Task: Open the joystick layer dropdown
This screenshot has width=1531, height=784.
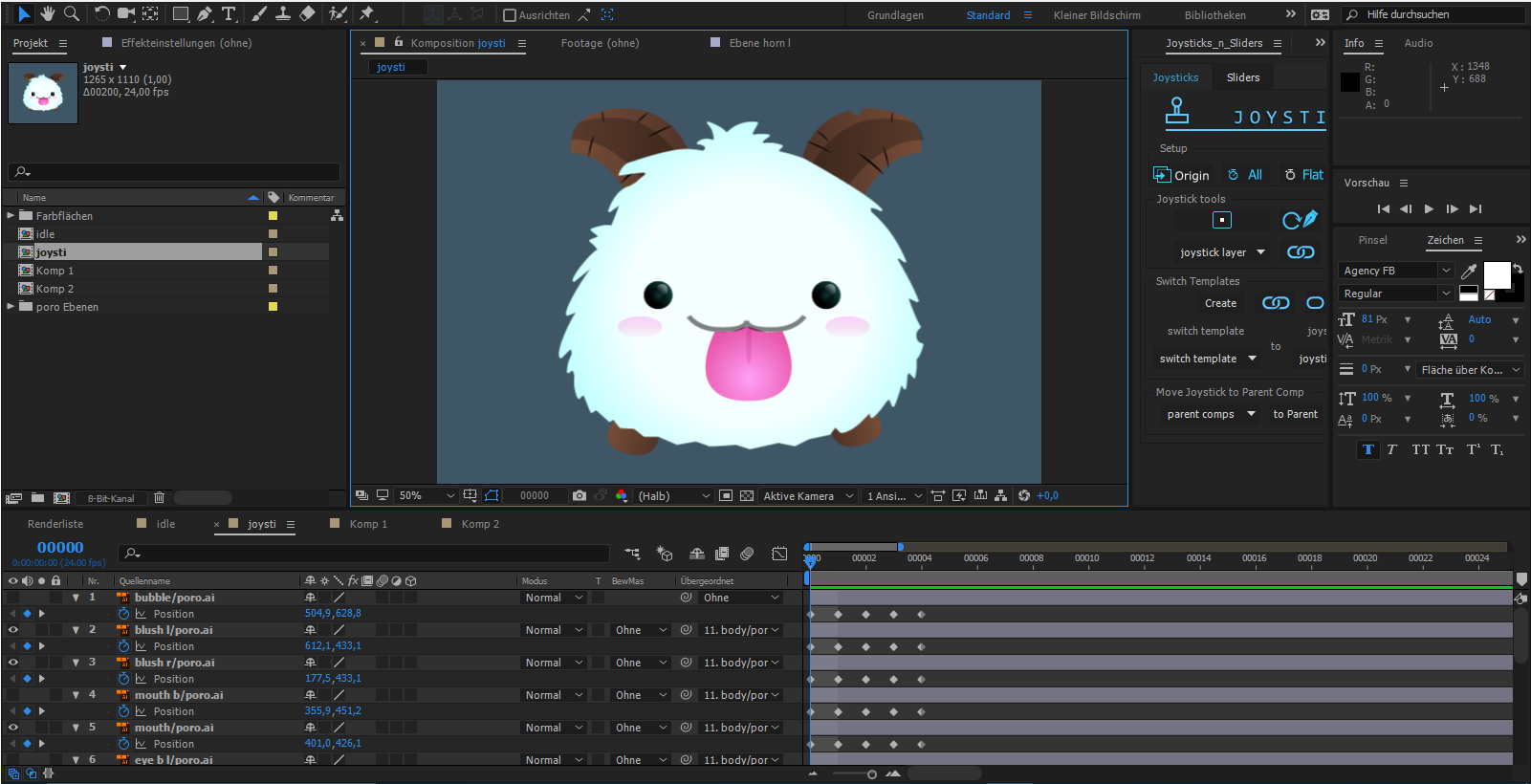Action: (x=1222, y=252)
